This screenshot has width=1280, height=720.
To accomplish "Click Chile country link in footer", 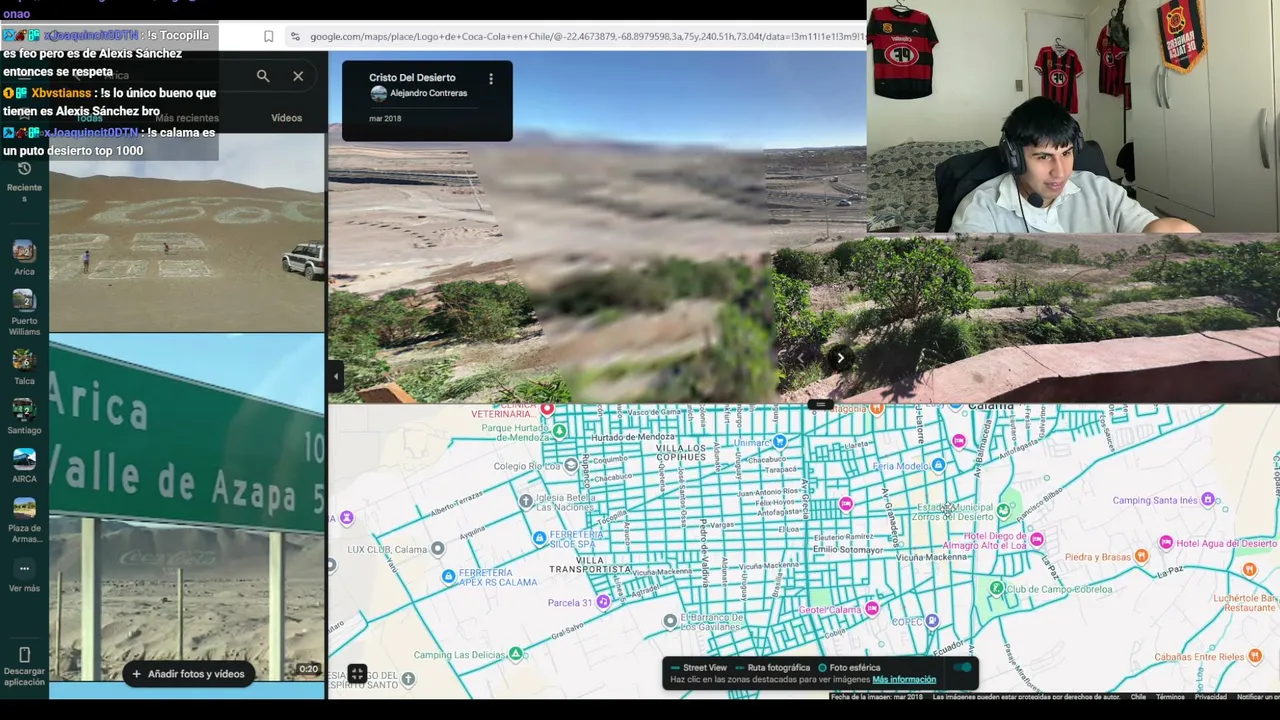I will 1138,697.
